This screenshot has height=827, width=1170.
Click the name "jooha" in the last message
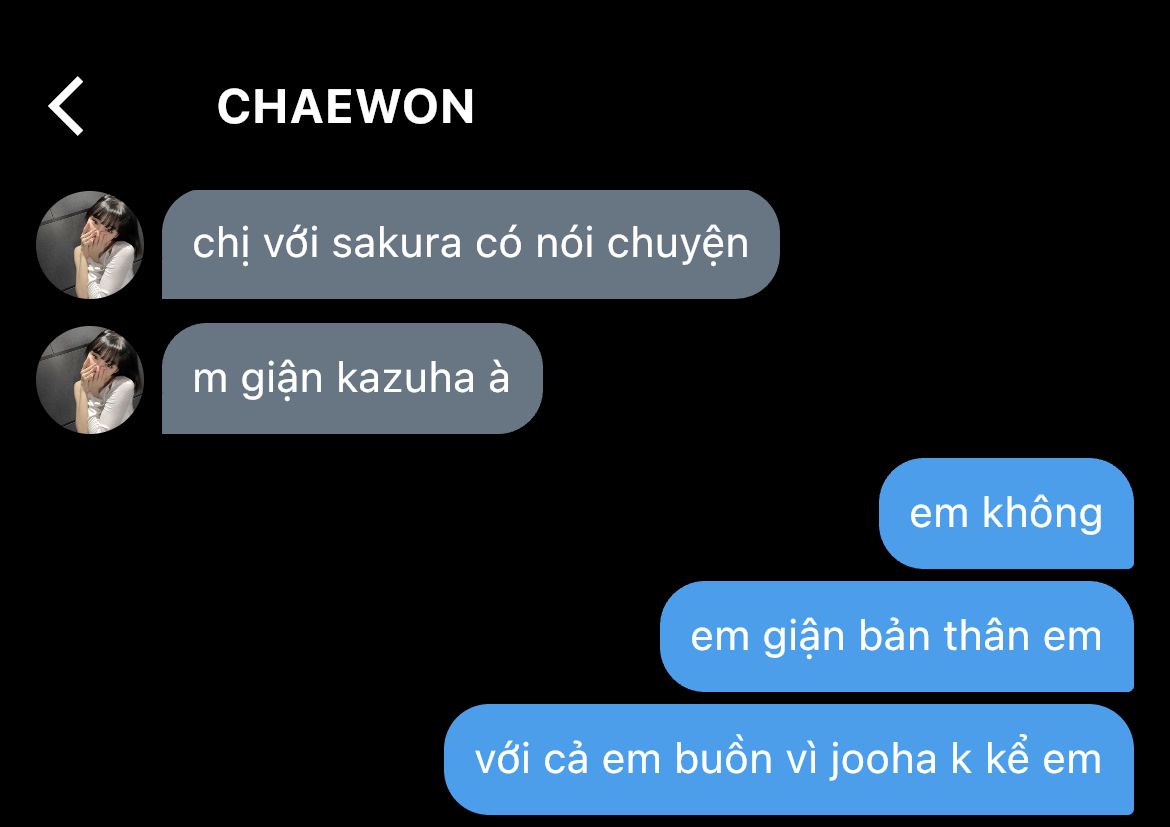[883, 761]
